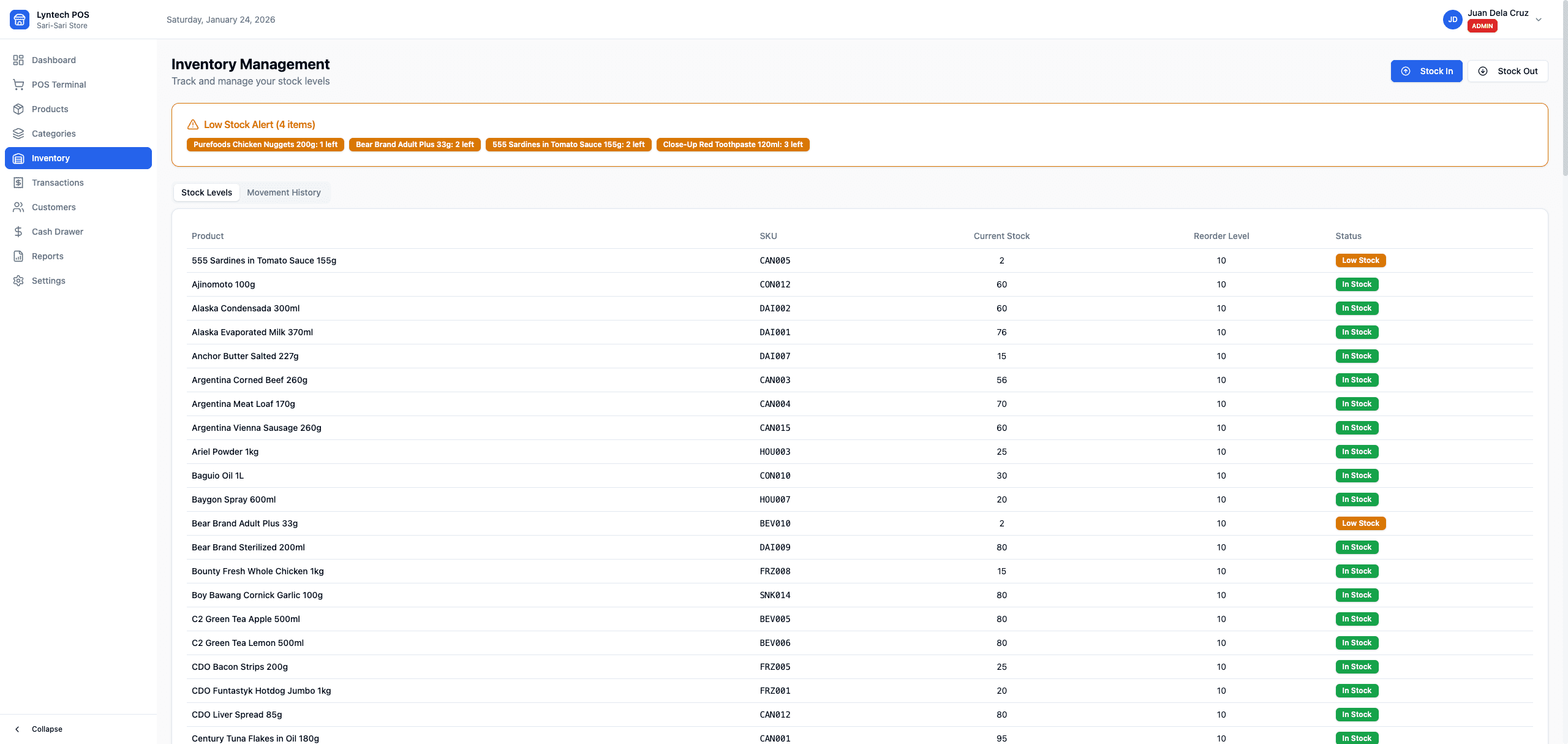Click Low Stock badge for Bear Brand Adult Plus
The width and height of the screenshot is (1568, 744).
(1360, 523)
